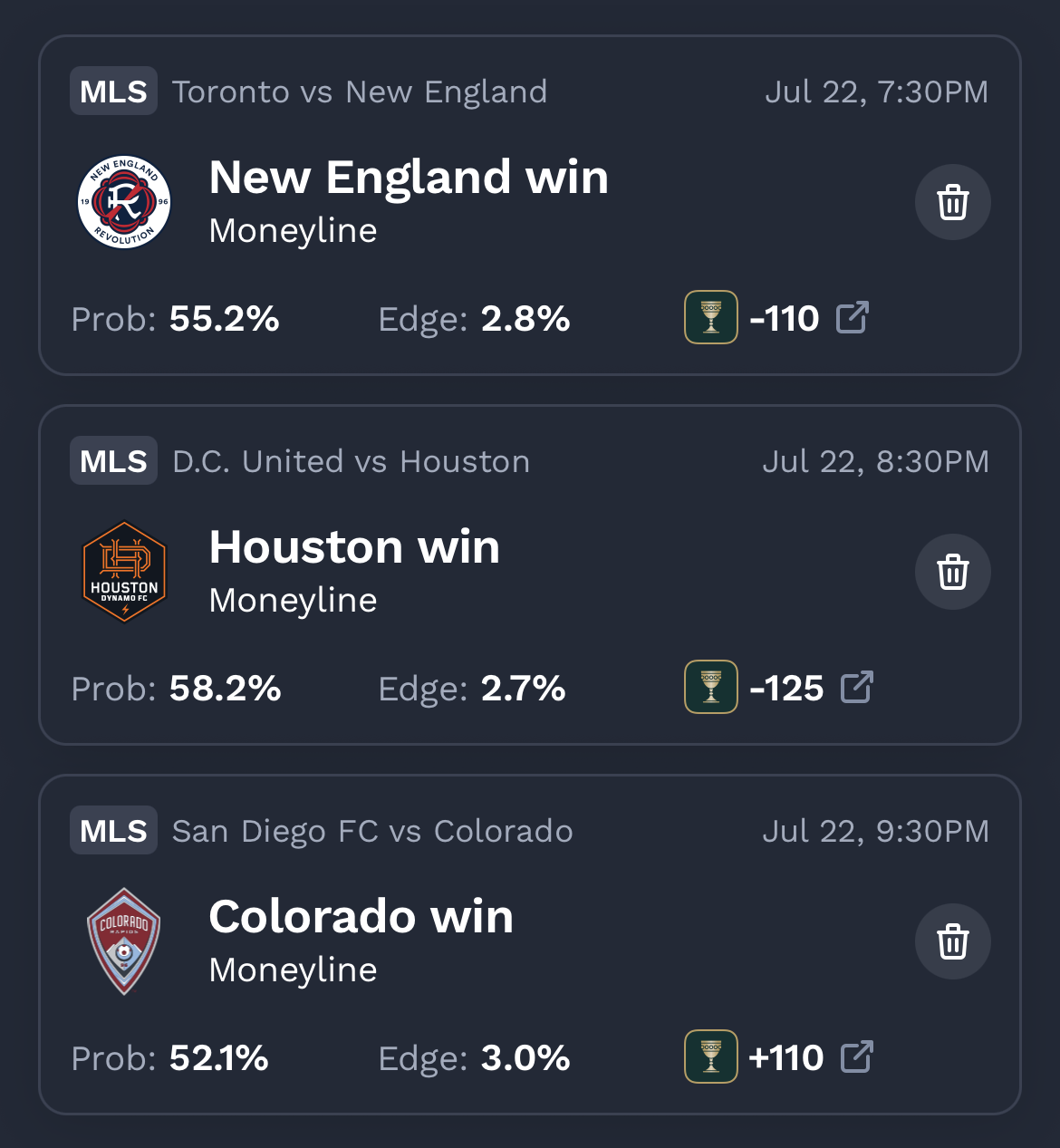The height and width of the screenshot is (1148, 1060).
Task: Select MLS tag on D.C. United match
Action: pos(113,461)
